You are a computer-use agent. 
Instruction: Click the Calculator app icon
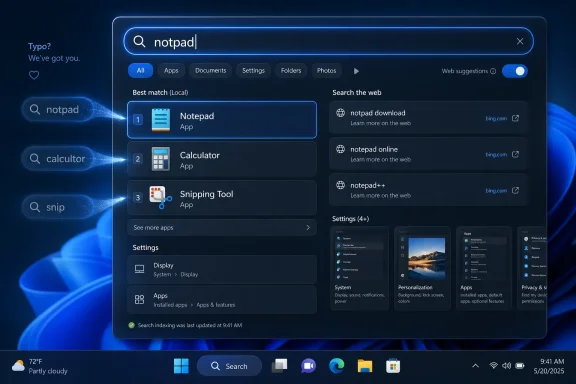point(161,159)
